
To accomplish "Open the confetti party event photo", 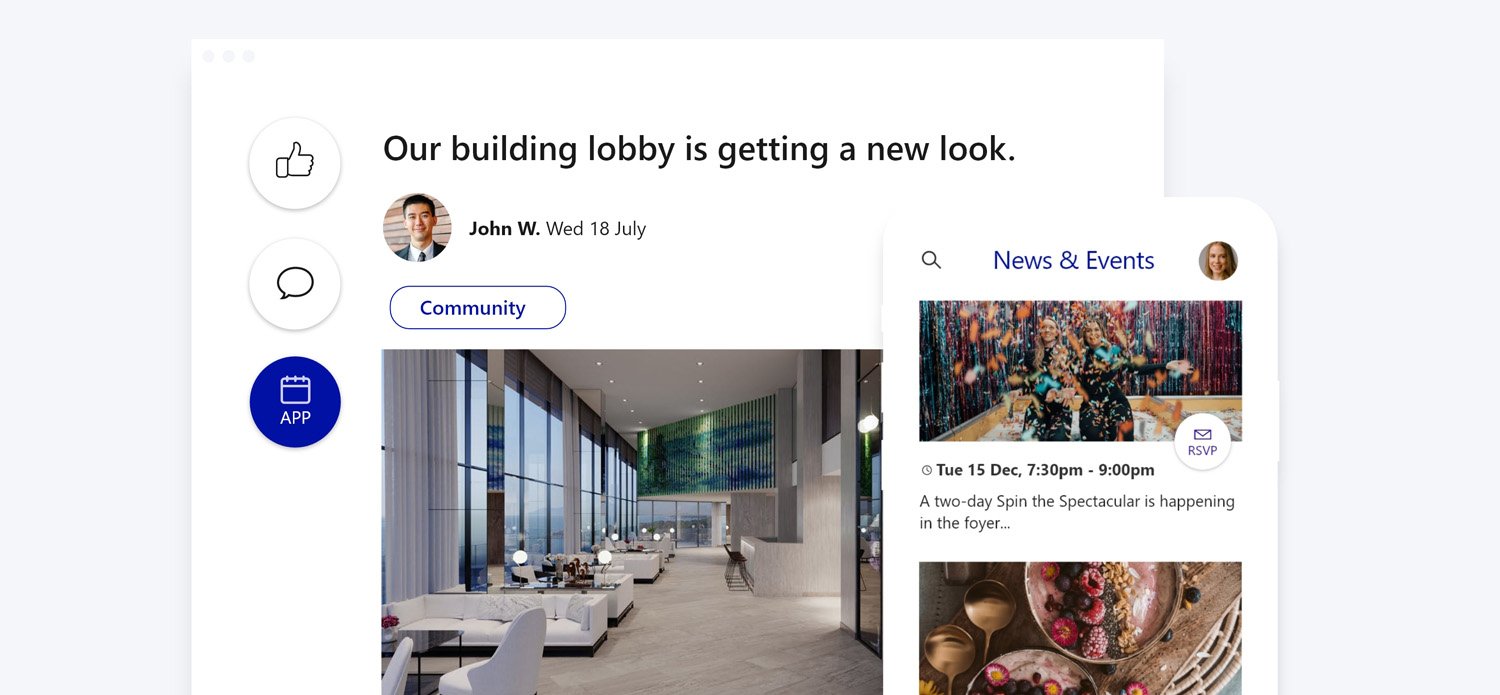I will (x=1080, y=371).
